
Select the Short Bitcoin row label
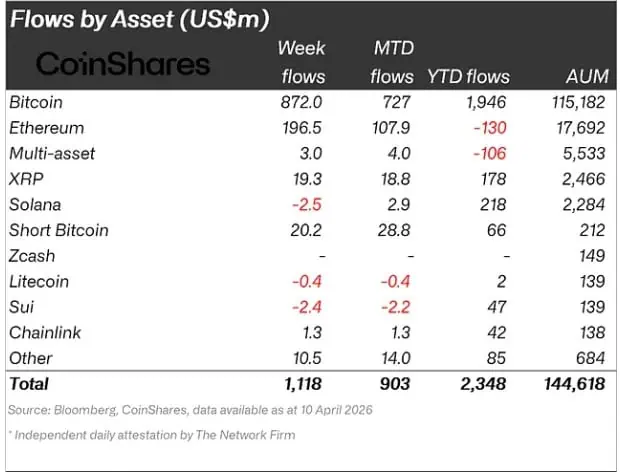[x=58, y=230]
